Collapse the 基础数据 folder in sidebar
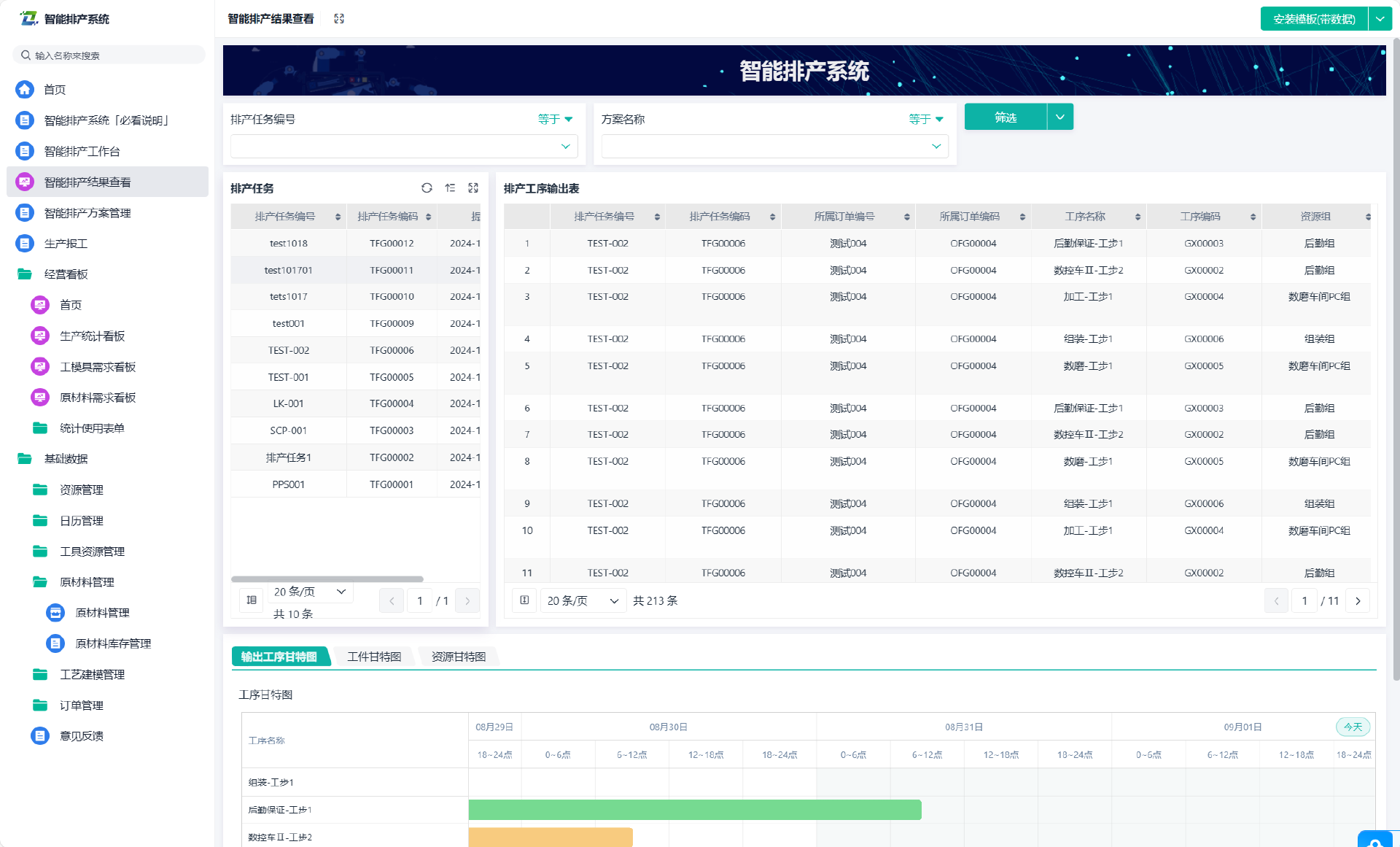Image resolution: width=1400 pixels, height=847 pixels. 66,459
